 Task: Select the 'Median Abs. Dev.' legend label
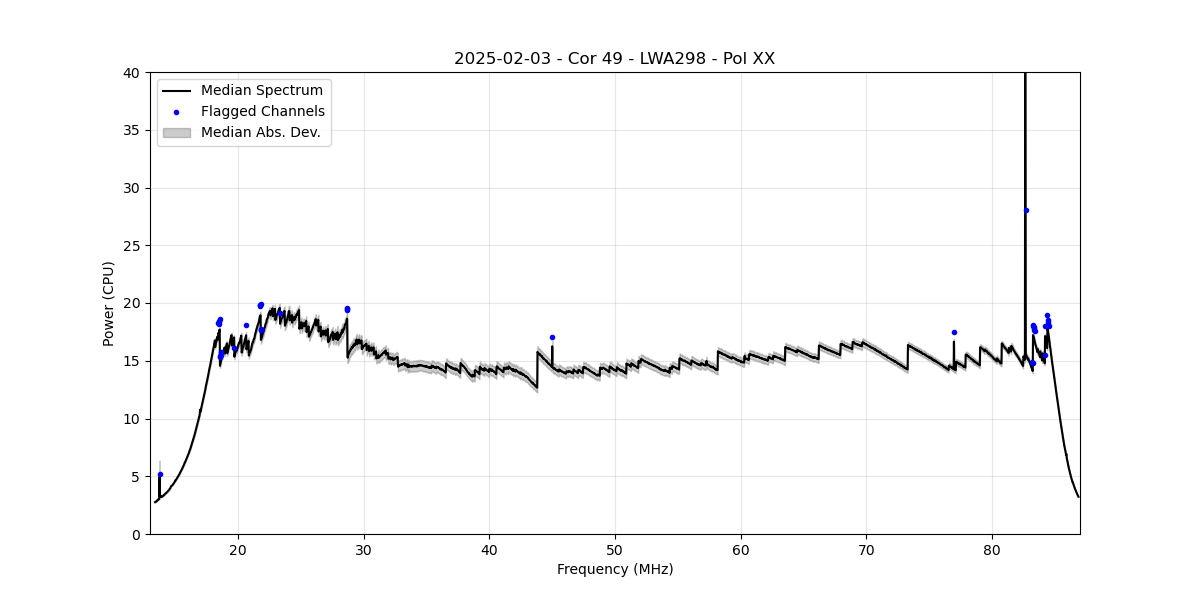point(261,132)
